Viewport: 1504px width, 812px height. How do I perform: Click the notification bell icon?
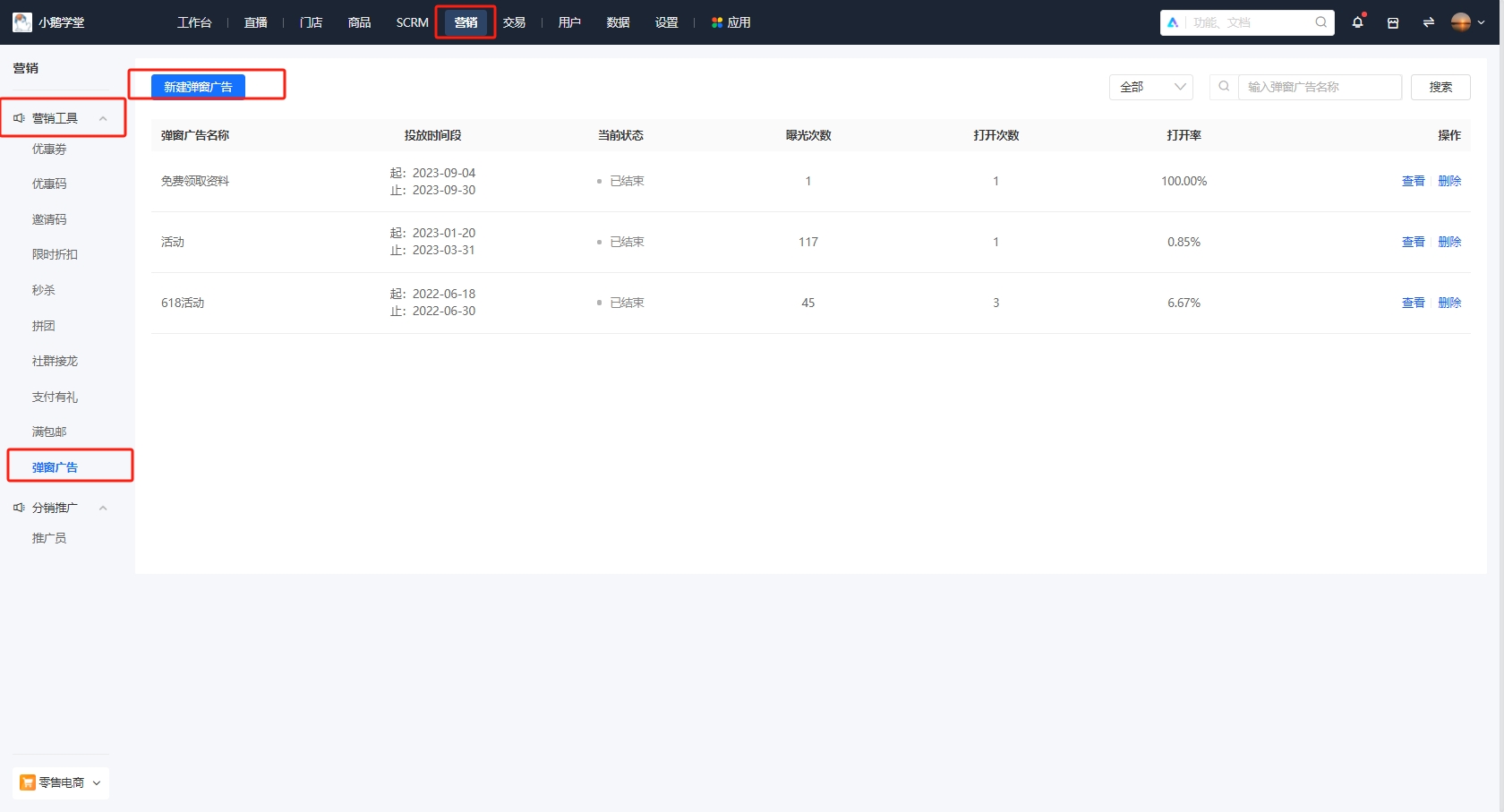(1357, 22)
